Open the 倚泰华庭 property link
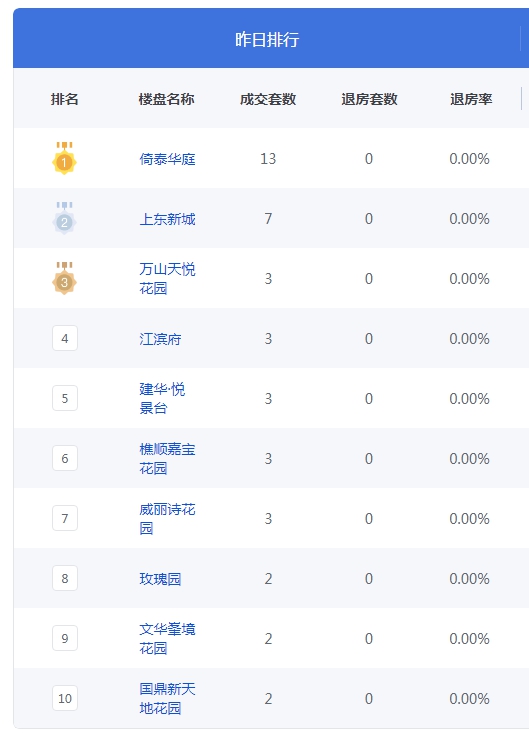 167,159
